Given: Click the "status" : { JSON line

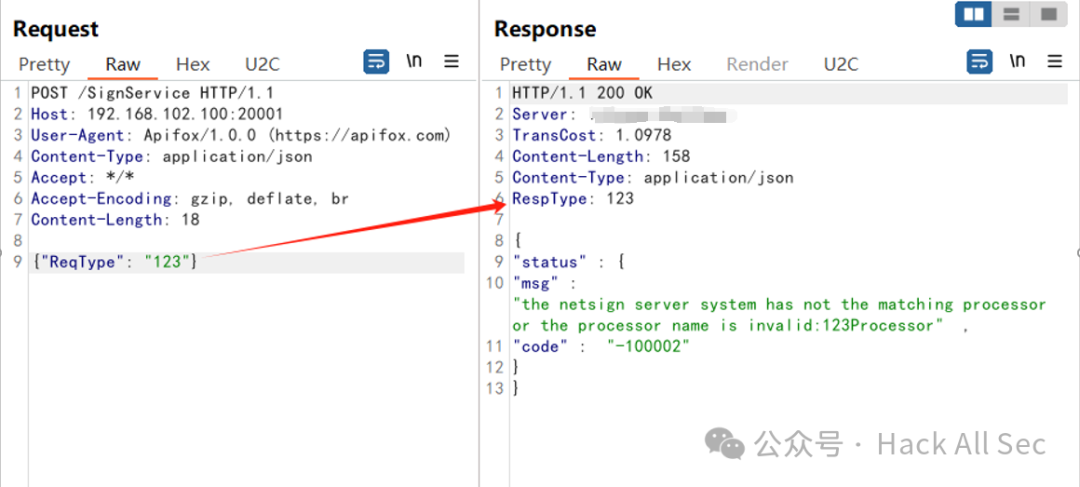Looking at the screenshot, I should click(568, 262).
